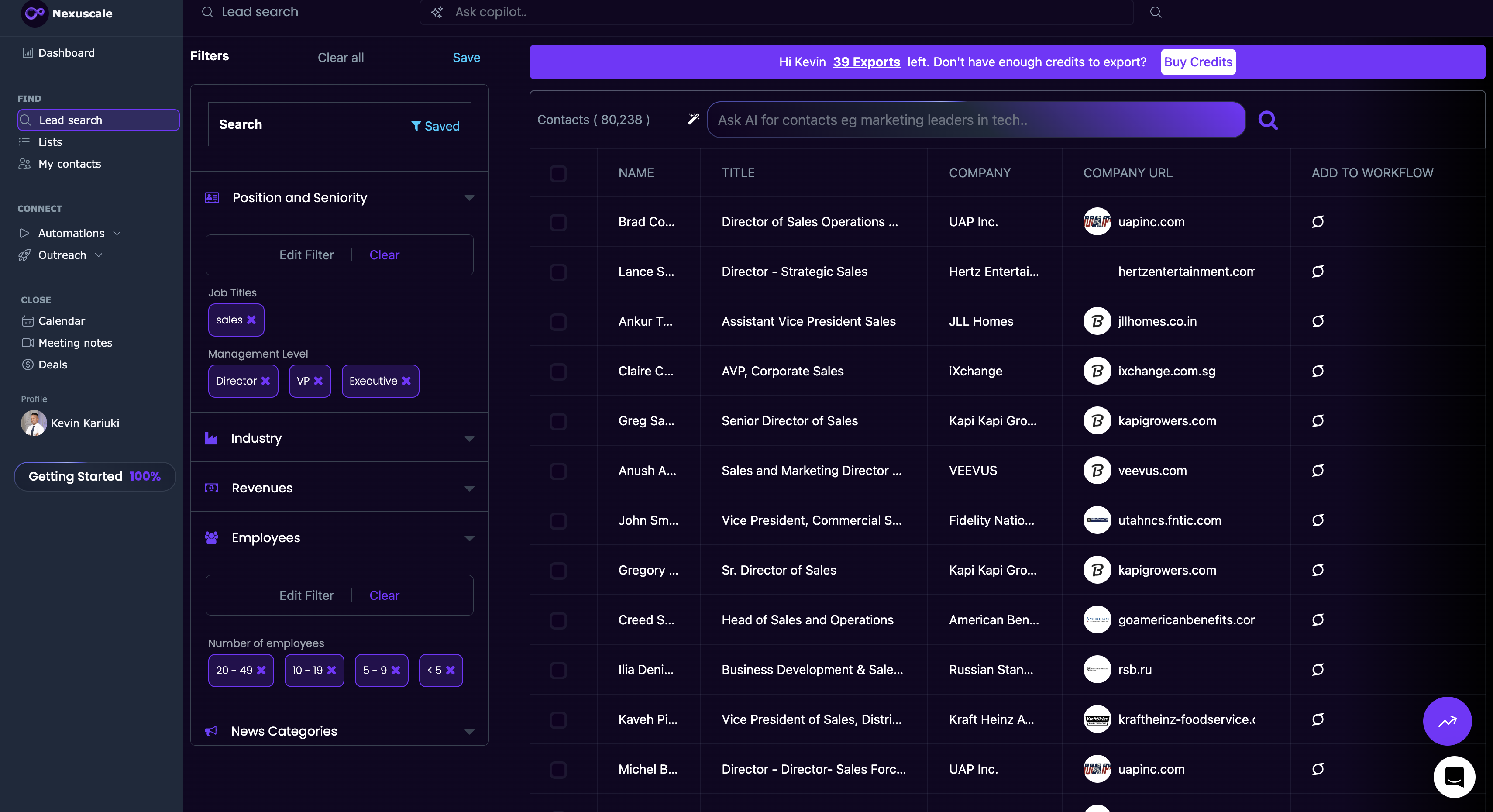The image size is (1493, 812).
Task: Click Clear under Employees filter
Action: click(384, 595)
